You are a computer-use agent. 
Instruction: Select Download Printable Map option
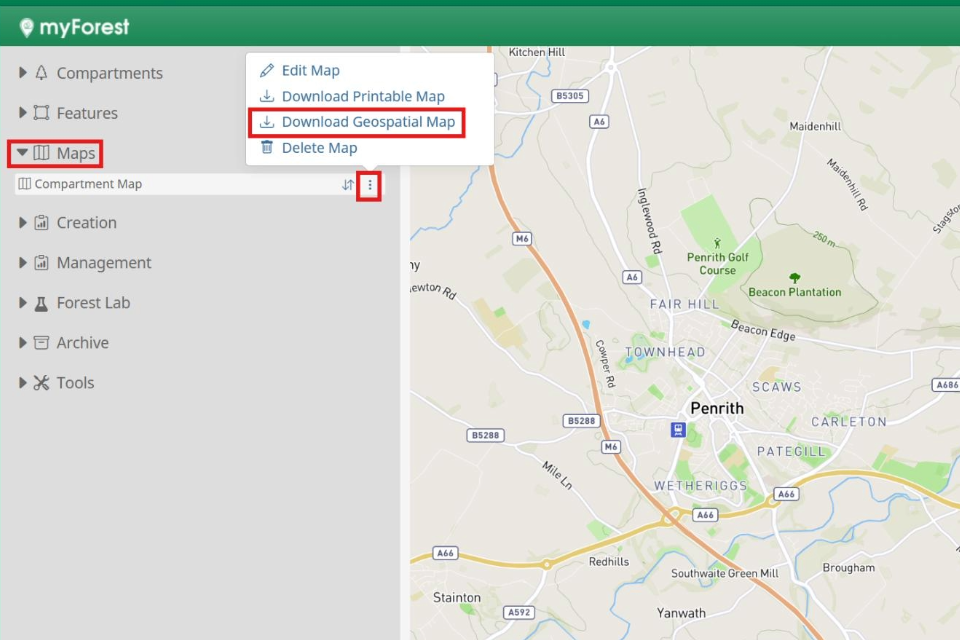(362, 96)
